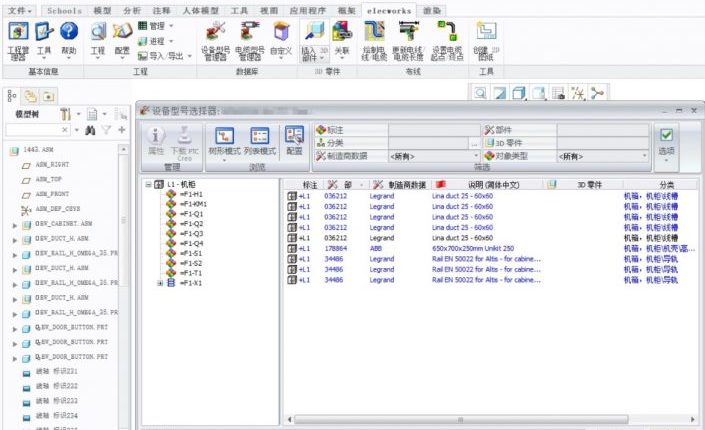Viewport: 705px width, 430px height.
Task: Click the binoculars search icon in model tree
Action: [x=90, y=130]
